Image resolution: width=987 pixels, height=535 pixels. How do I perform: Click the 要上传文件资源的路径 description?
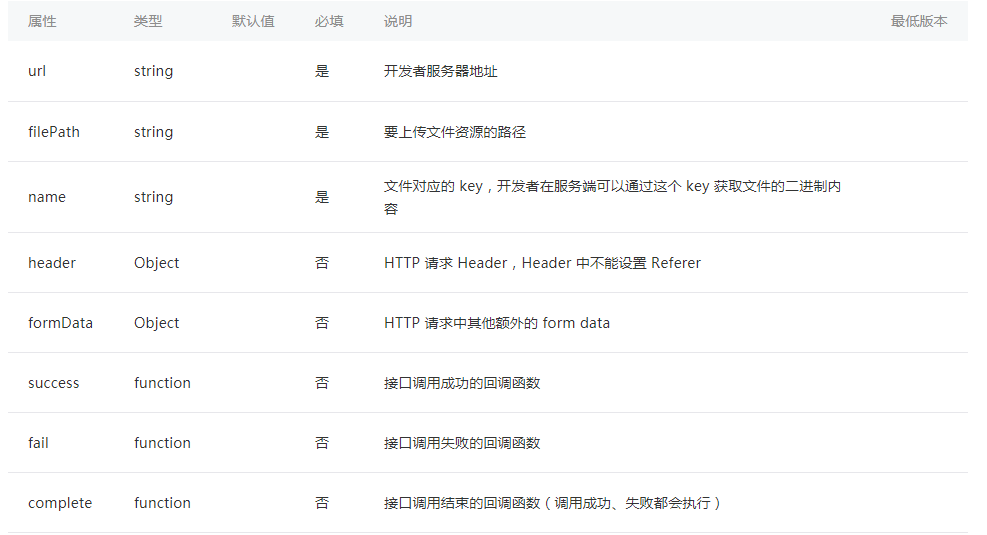tap(454, 132)
